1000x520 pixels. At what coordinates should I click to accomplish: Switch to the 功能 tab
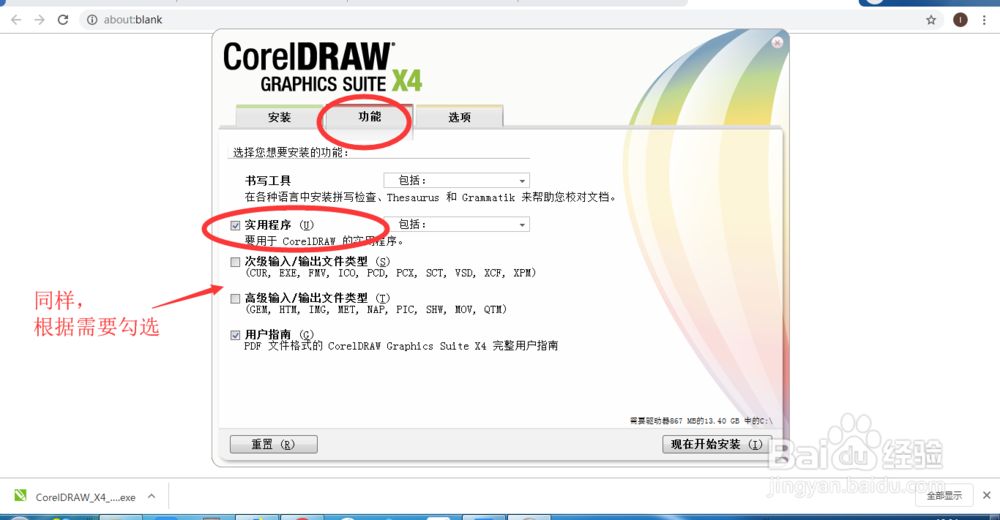point(369,116)
